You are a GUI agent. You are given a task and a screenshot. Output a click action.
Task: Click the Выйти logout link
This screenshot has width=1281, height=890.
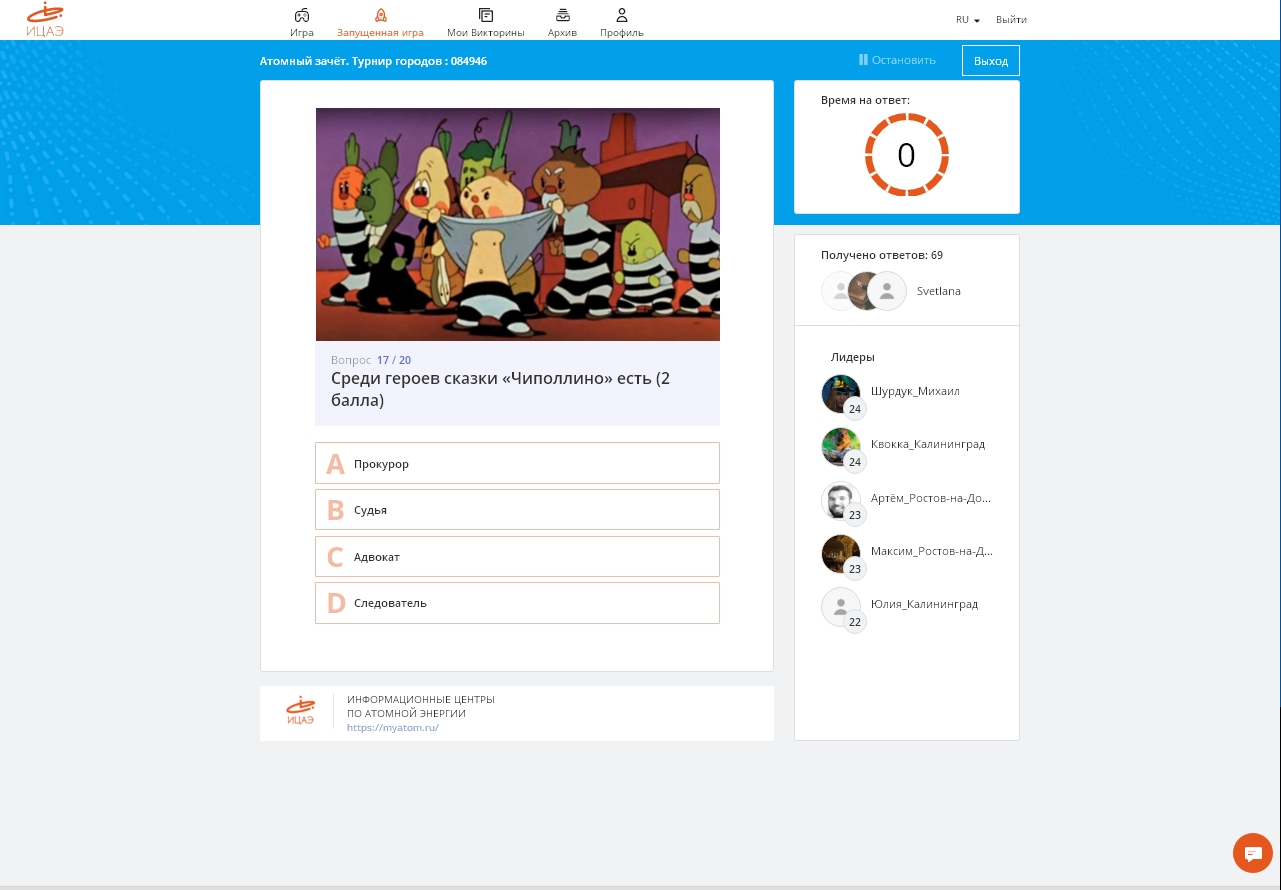(1011, 20)
